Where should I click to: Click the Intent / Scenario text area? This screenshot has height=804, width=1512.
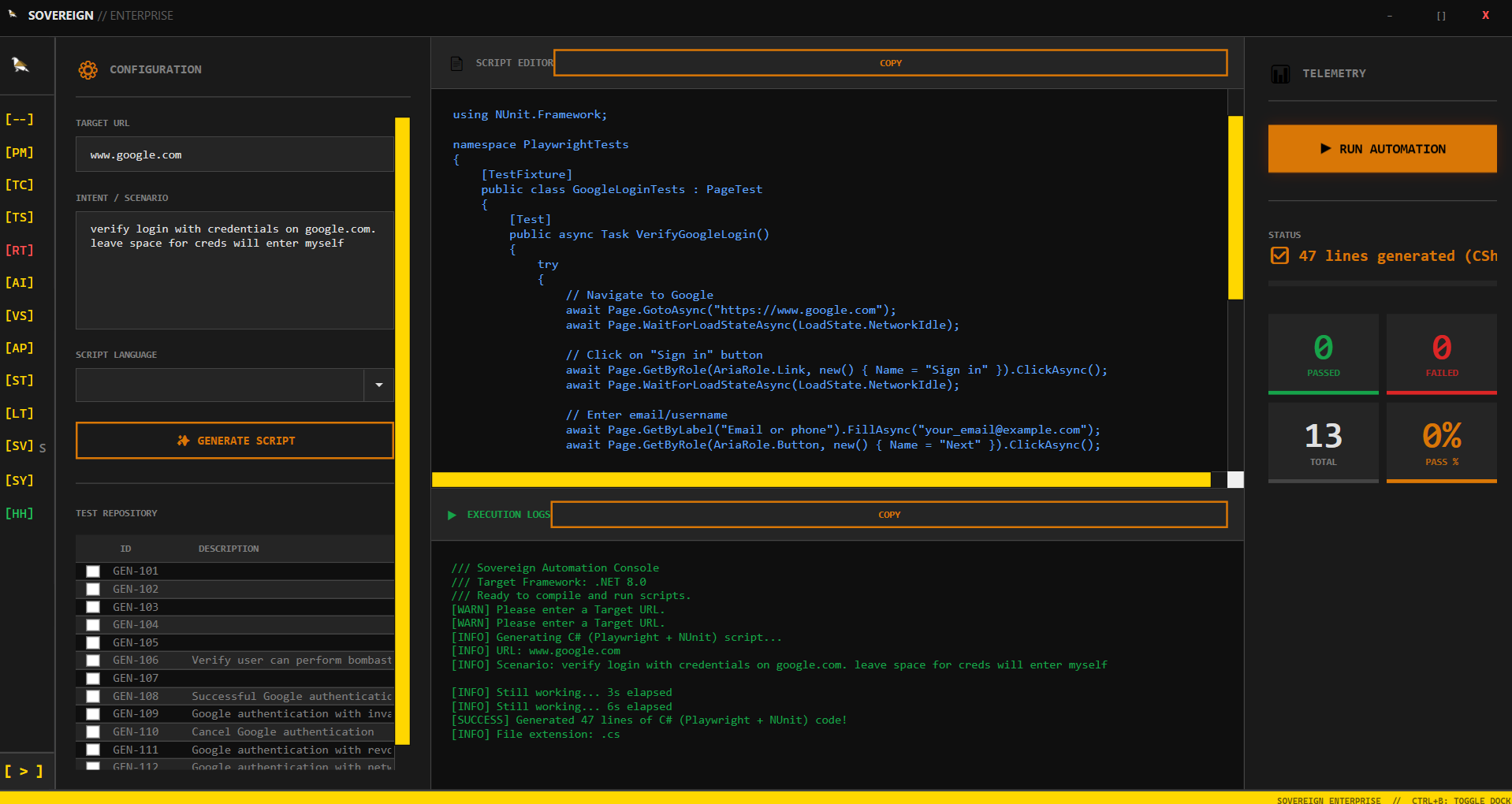point(235,270)
